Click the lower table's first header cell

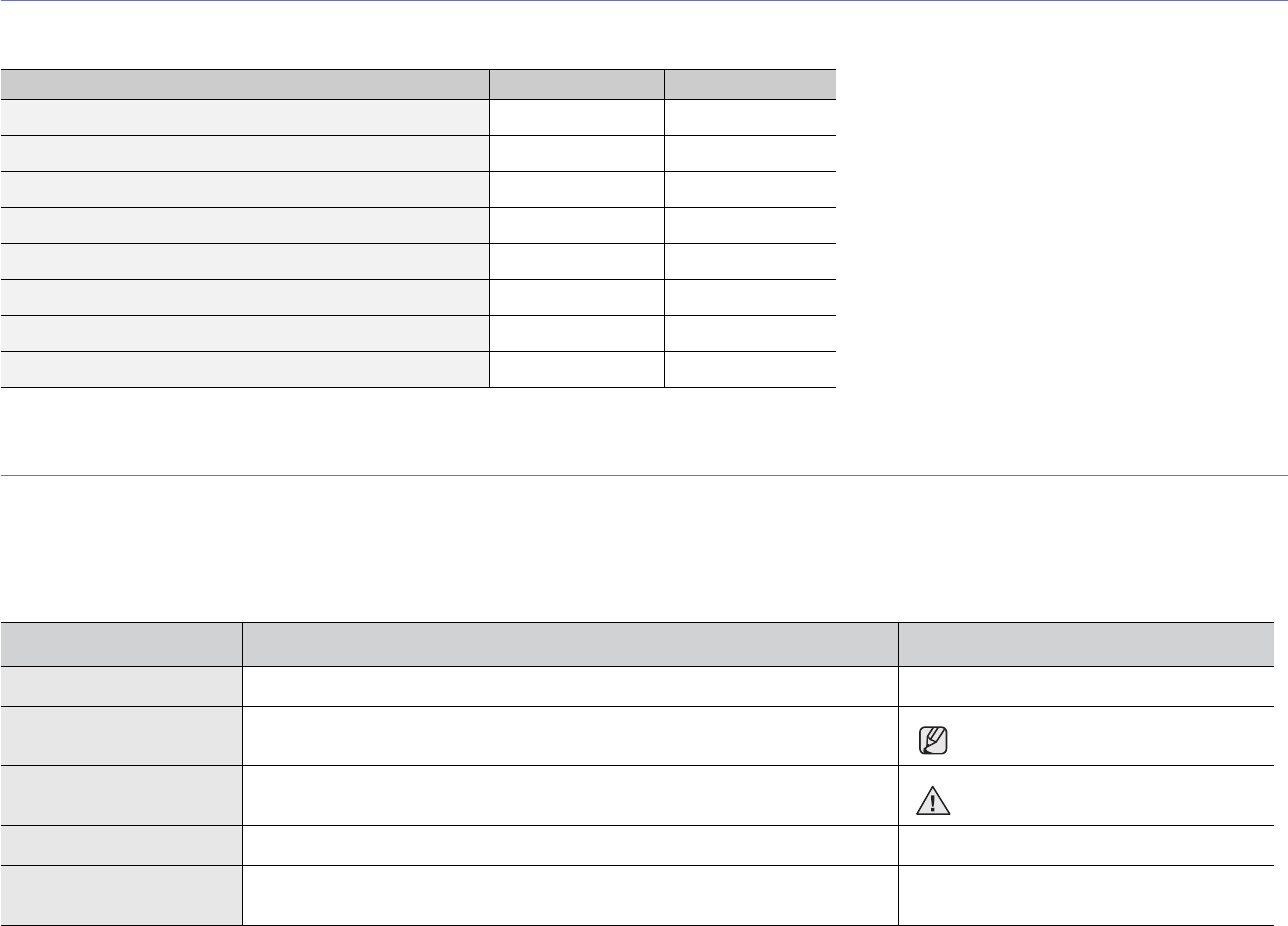click(x=121, y=644)
